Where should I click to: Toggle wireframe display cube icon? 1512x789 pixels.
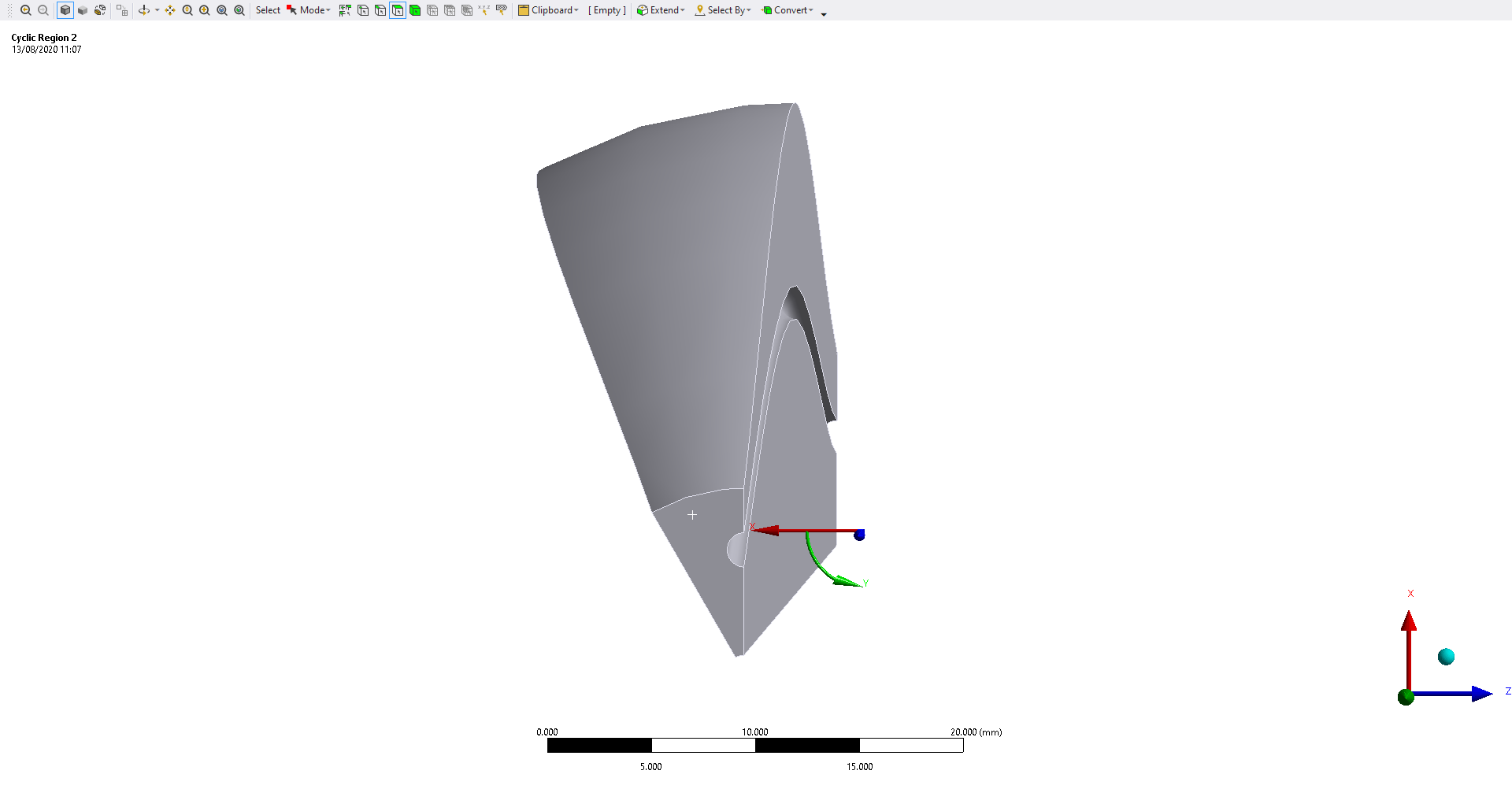(100, 10)
